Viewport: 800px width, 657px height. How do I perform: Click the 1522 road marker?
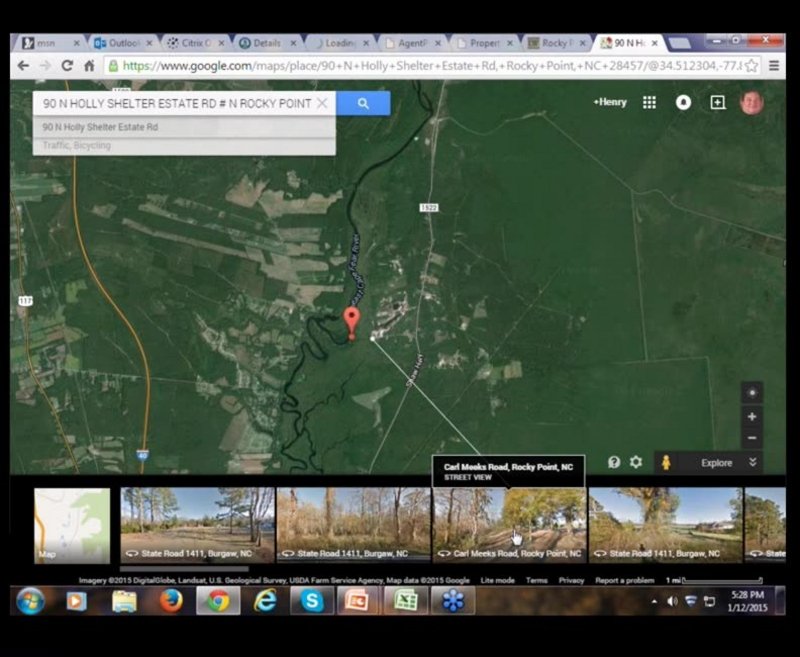(429, 208)
